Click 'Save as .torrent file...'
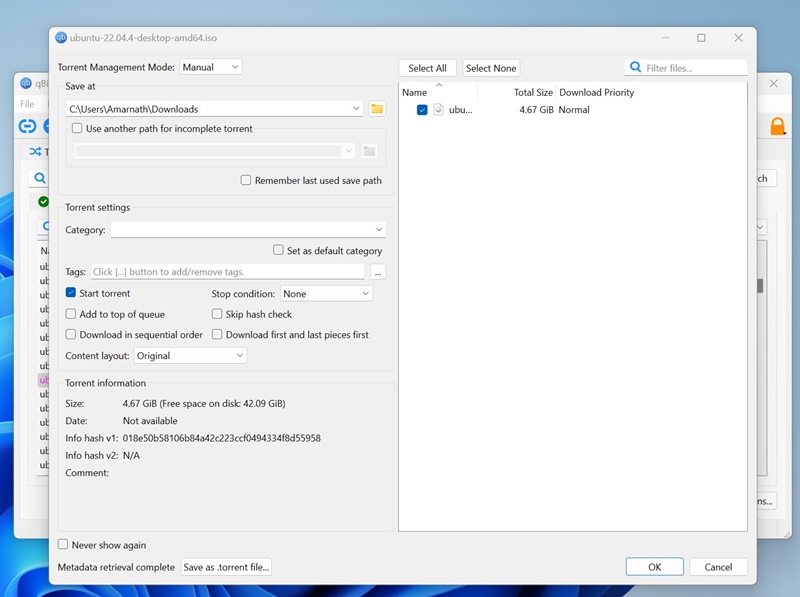 226,567
